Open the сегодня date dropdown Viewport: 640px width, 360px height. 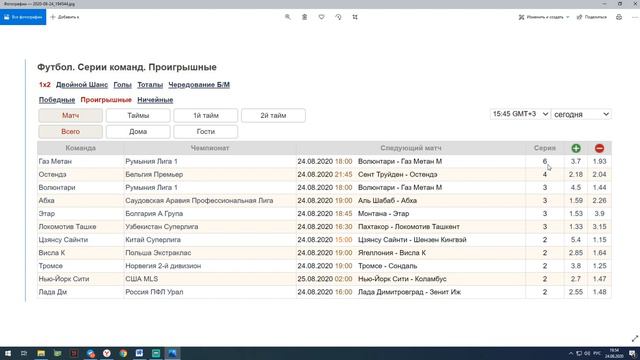[x=581, y=114]
